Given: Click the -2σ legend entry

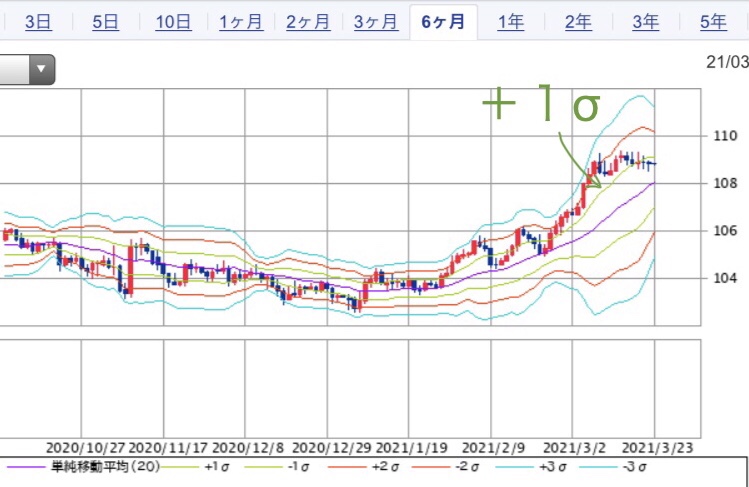Looking at the screenshot, I should 467,467.
